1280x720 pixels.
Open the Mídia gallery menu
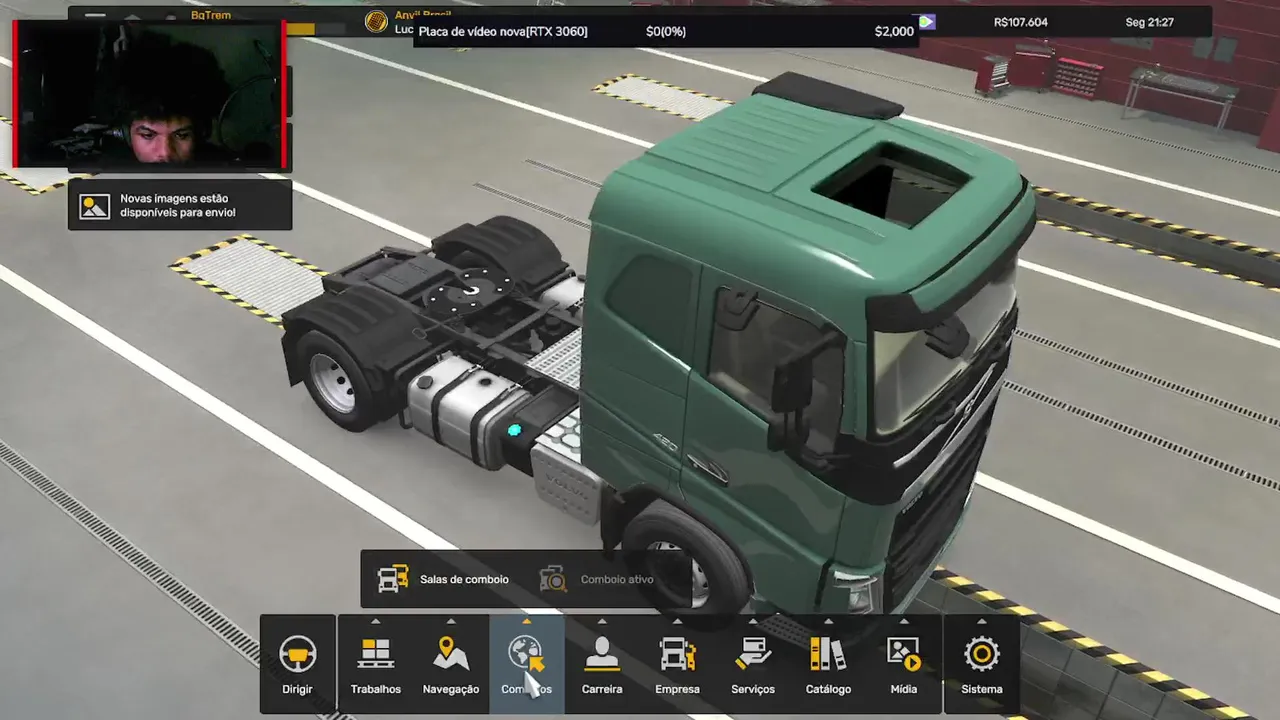[904, 664]
